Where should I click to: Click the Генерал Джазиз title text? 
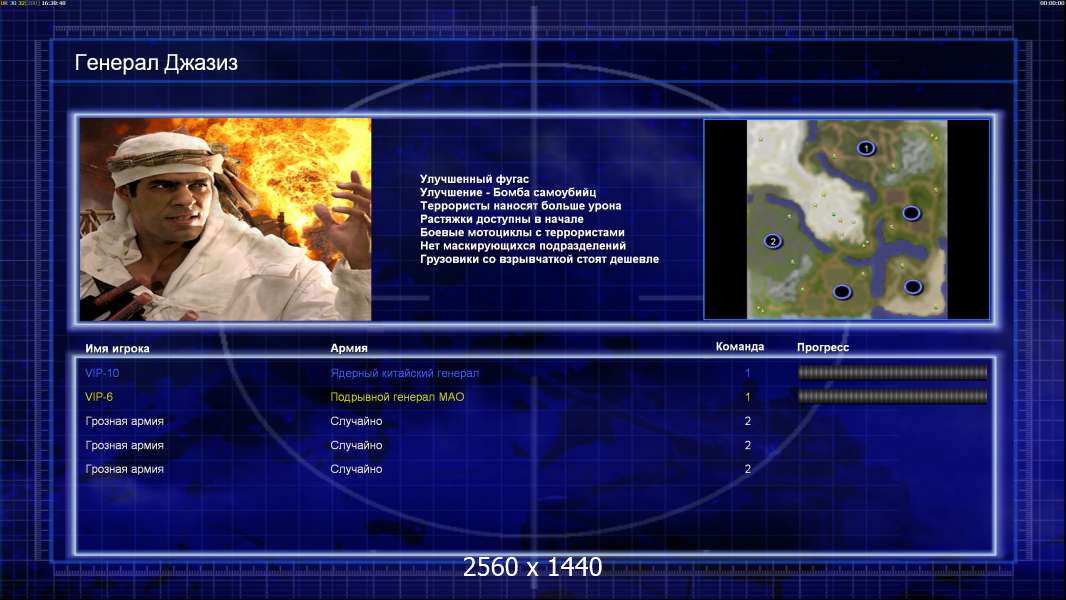click(156, 63)
